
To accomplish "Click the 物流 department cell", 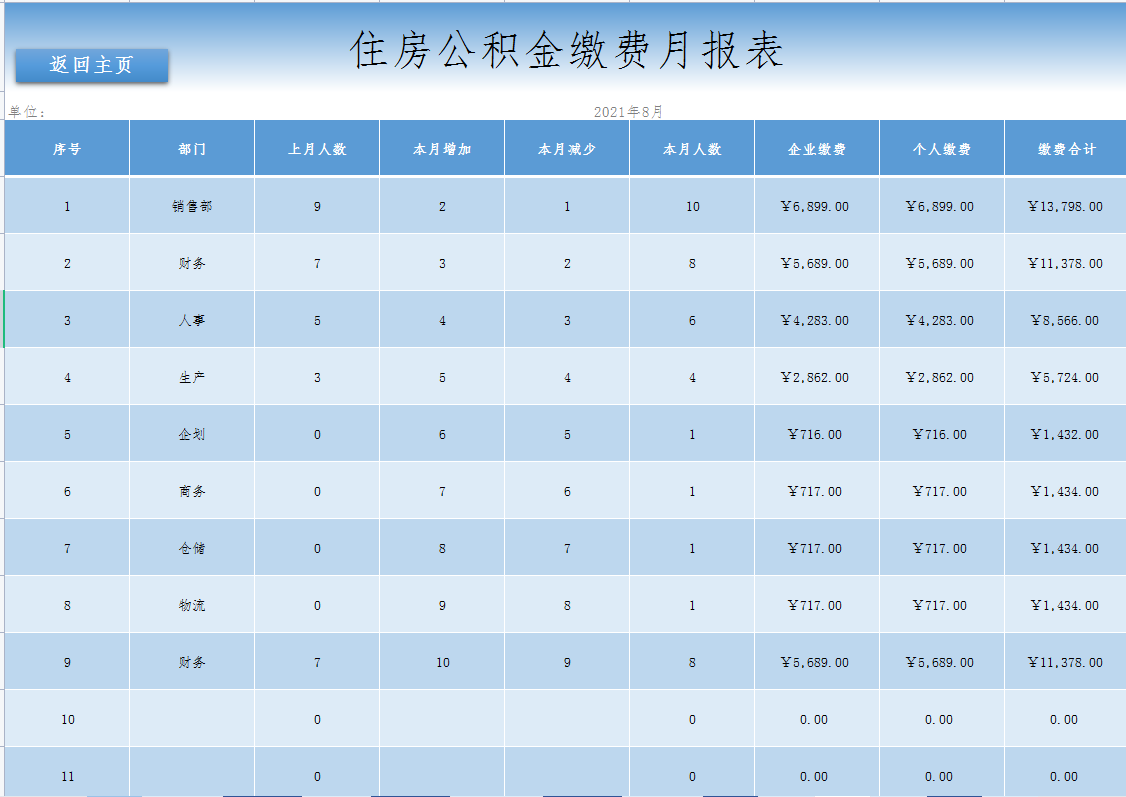I will 190,604.
